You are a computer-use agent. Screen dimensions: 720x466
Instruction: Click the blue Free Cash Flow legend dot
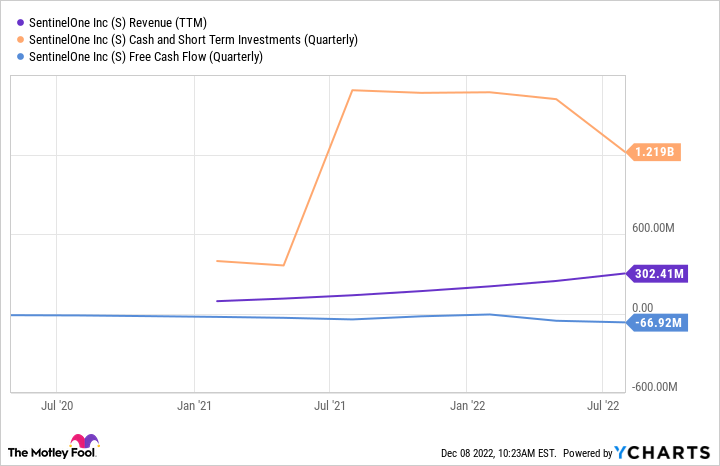[x=20, y=56]
